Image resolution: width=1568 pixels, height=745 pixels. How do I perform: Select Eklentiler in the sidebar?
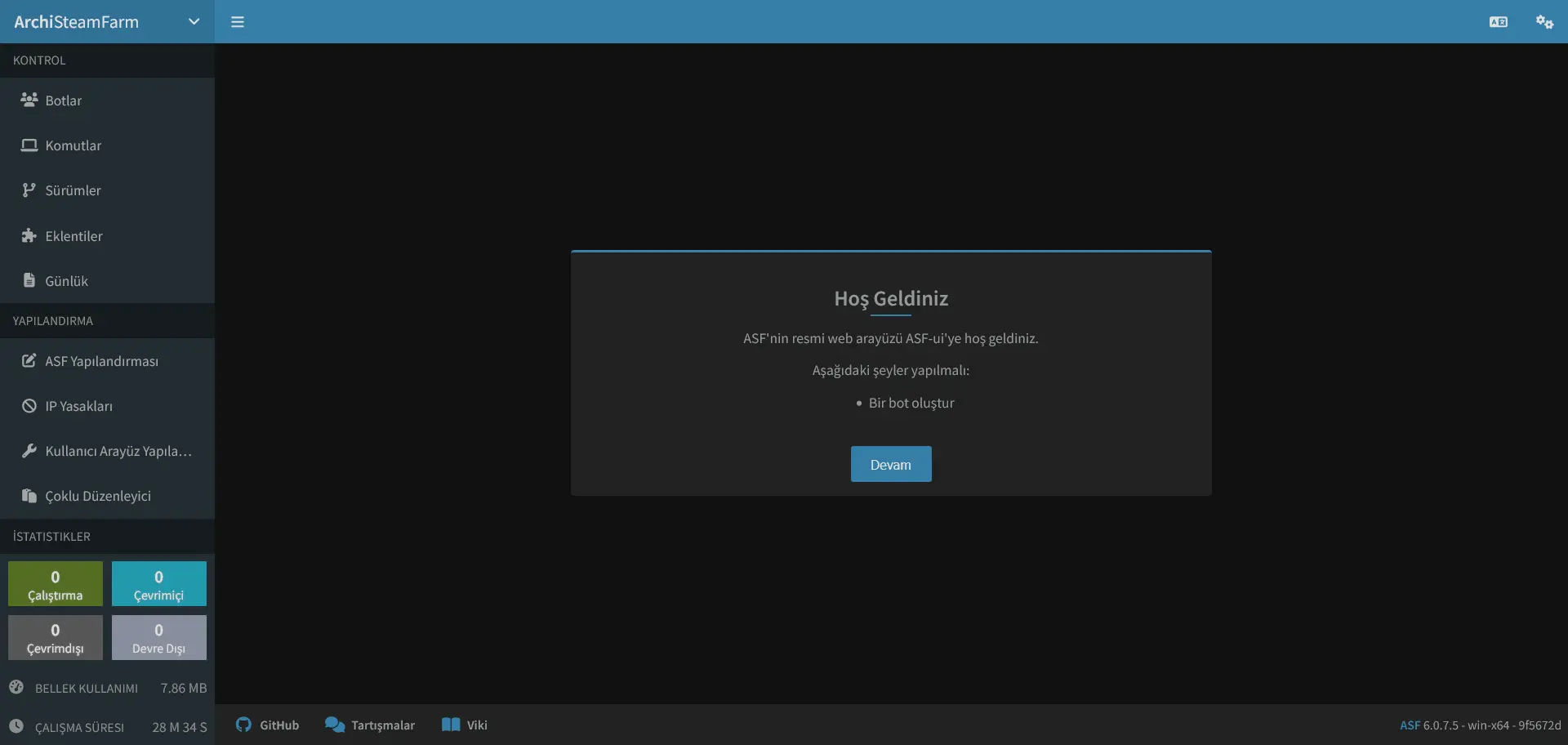point(107,236)
